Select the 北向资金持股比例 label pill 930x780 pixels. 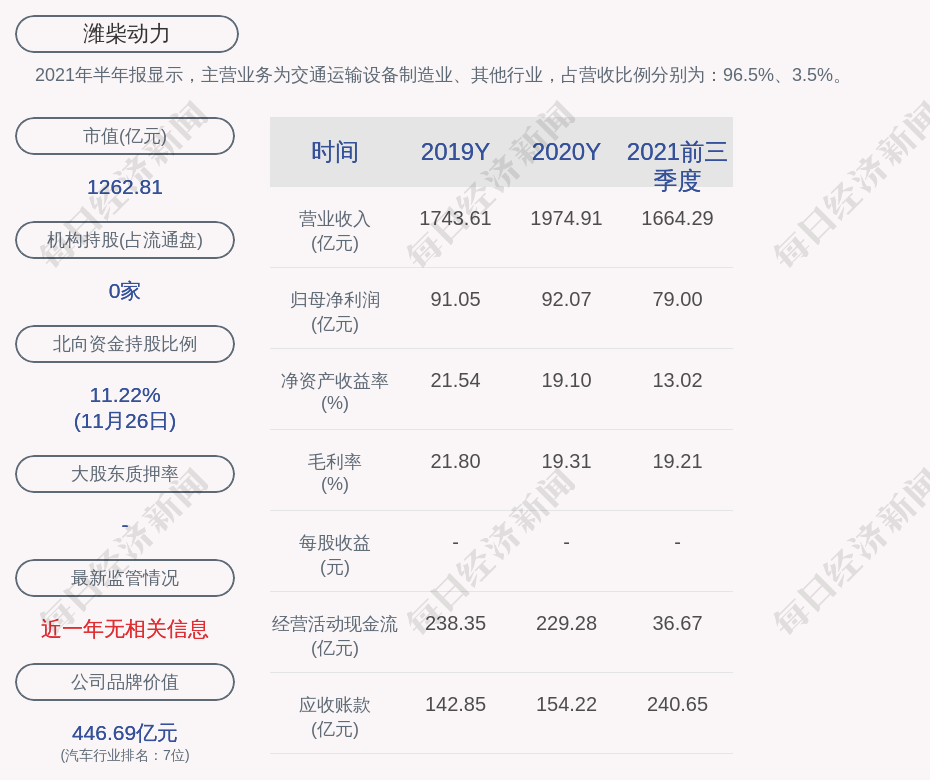pos(125,344)
